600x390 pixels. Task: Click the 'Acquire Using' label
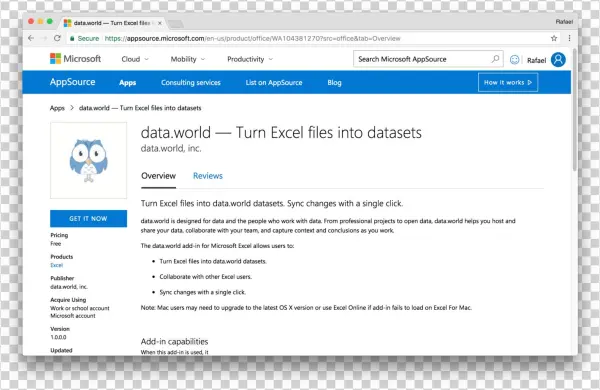coord(68,300)
